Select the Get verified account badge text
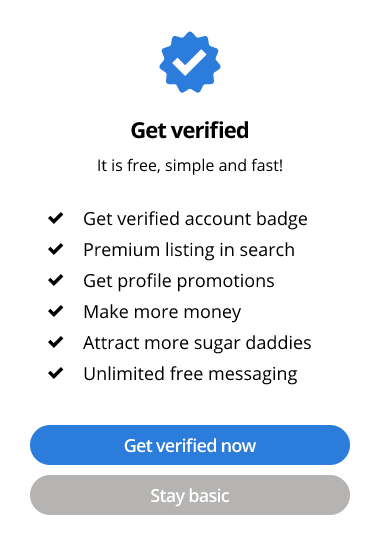 [195, 219]
